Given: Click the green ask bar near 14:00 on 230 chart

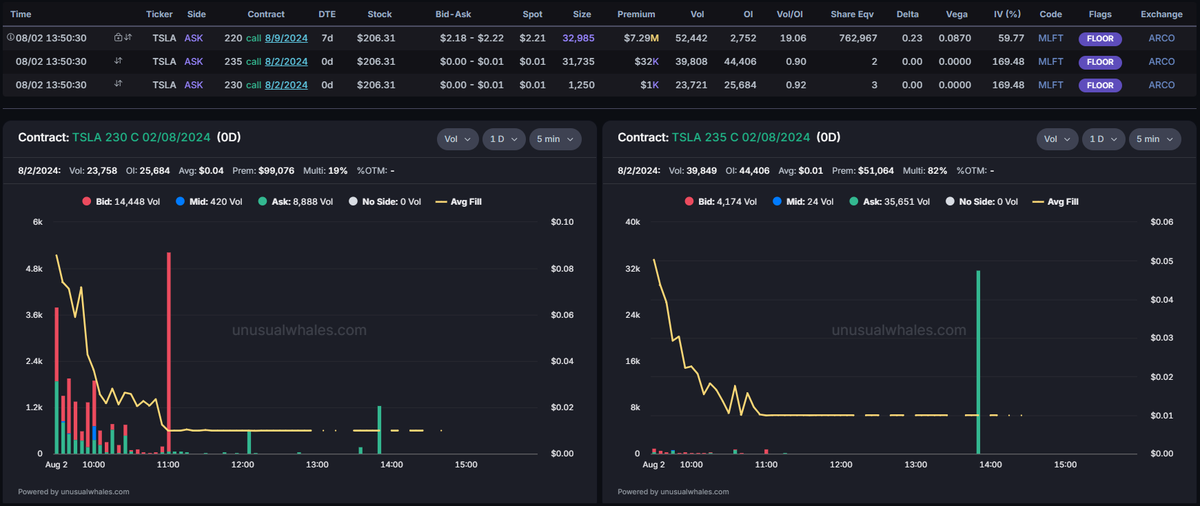Looking at the screenshot, I should 379,430.
